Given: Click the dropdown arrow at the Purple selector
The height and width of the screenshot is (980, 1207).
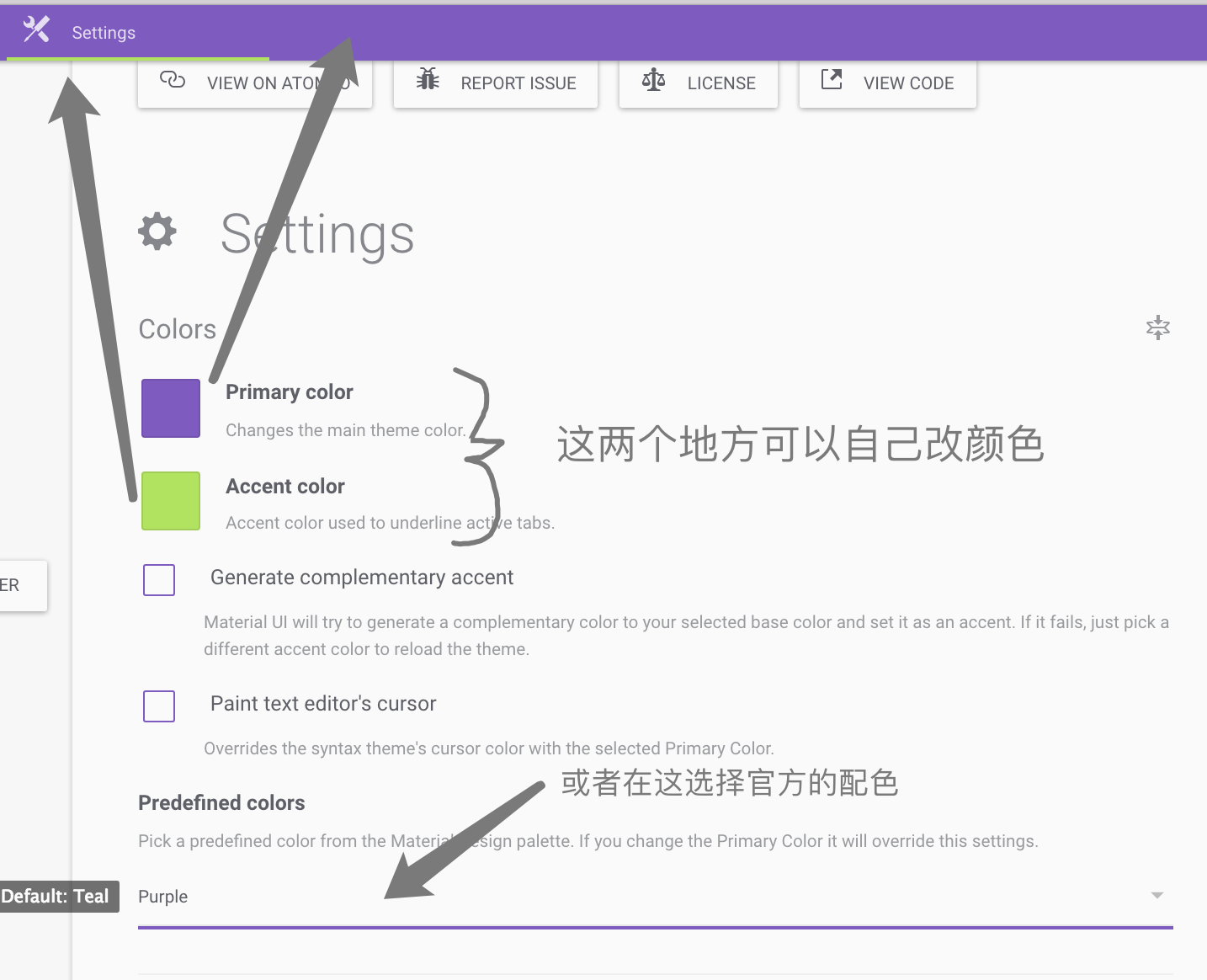Looking at the screenshot, I should pos(1157,896).
